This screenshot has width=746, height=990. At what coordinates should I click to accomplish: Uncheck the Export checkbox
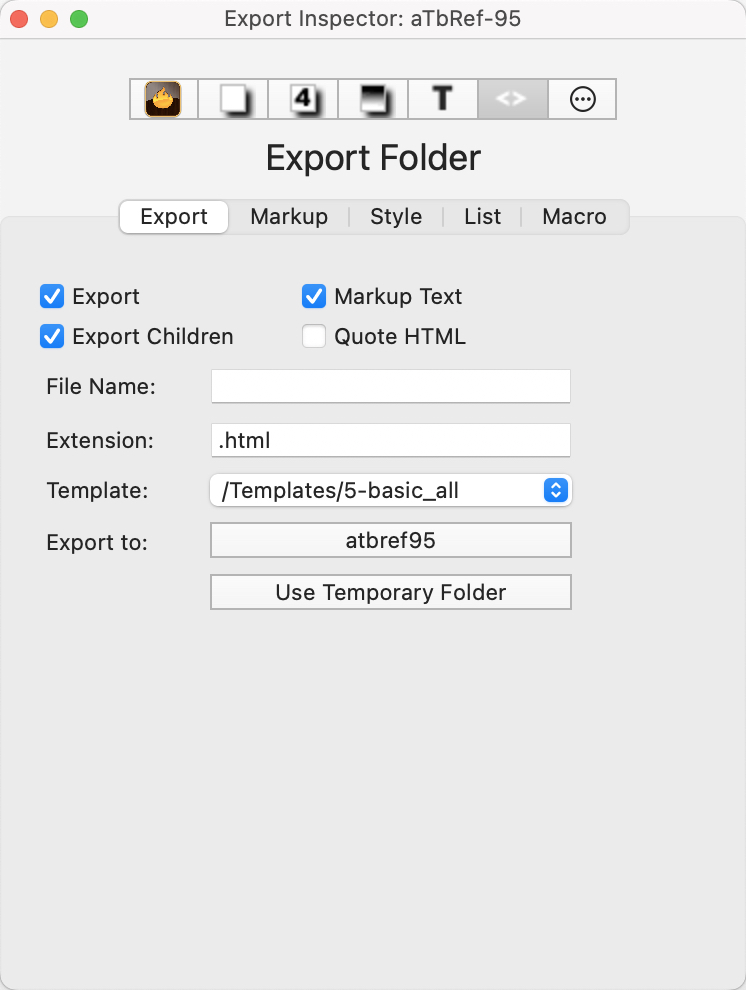(52, 296)
